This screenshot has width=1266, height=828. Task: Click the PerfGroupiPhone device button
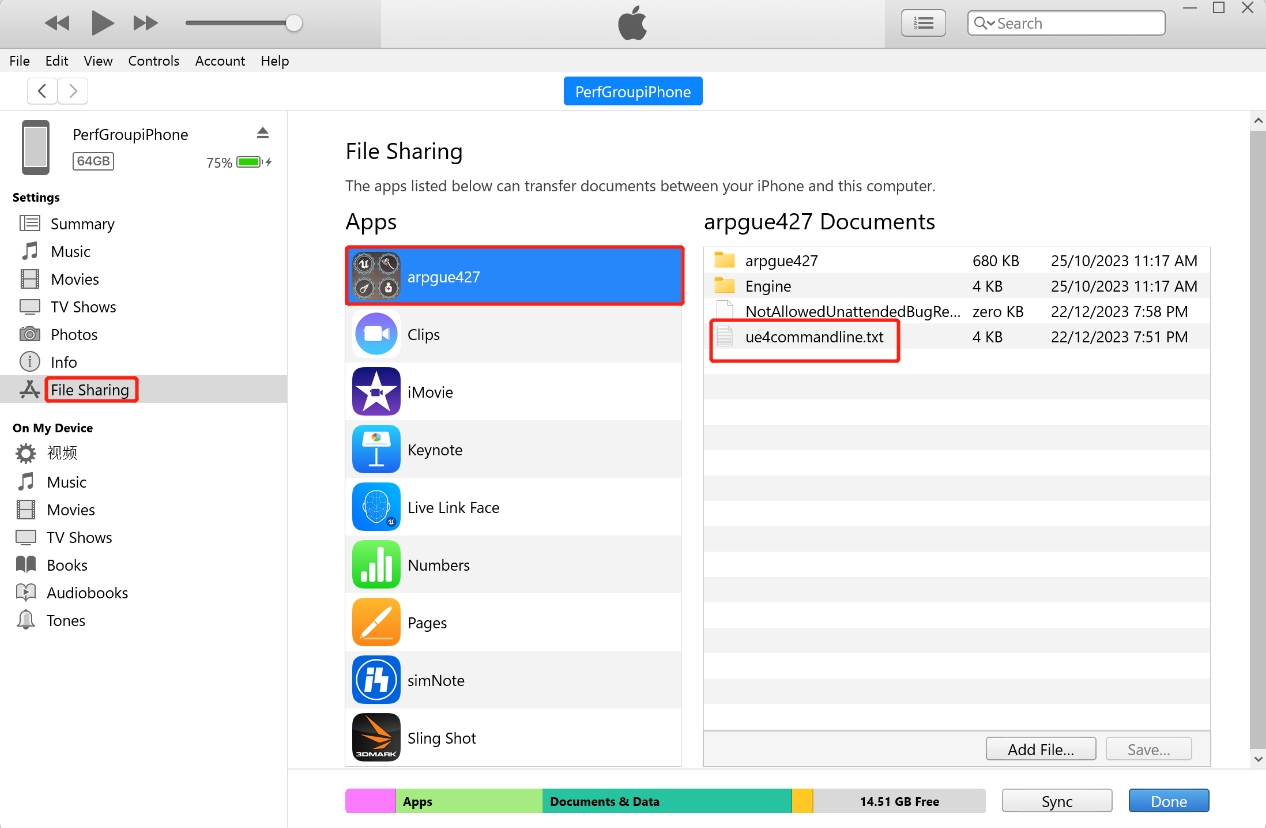tap(633, 91)
